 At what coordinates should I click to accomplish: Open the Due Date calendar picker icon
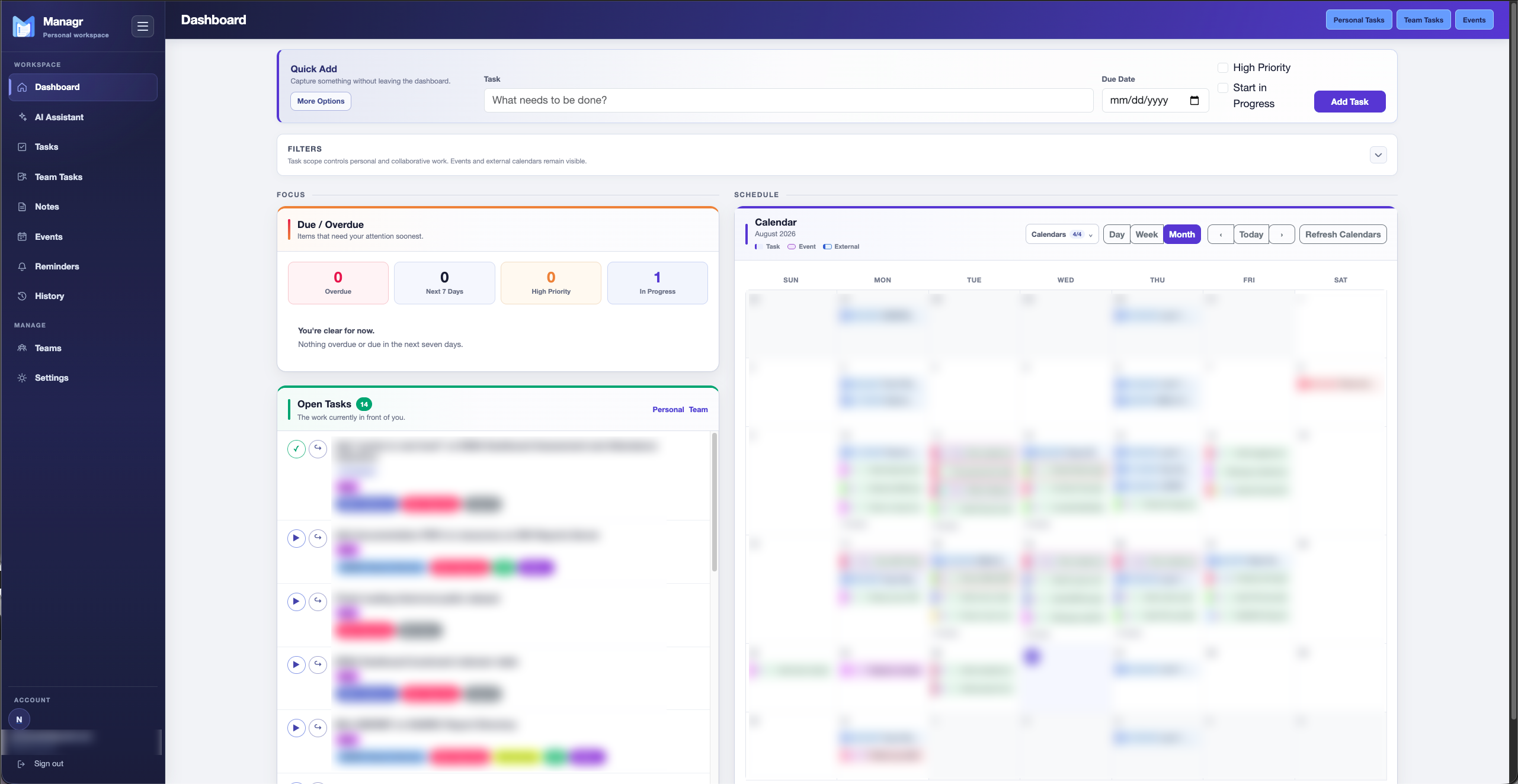click(1194, 101)
